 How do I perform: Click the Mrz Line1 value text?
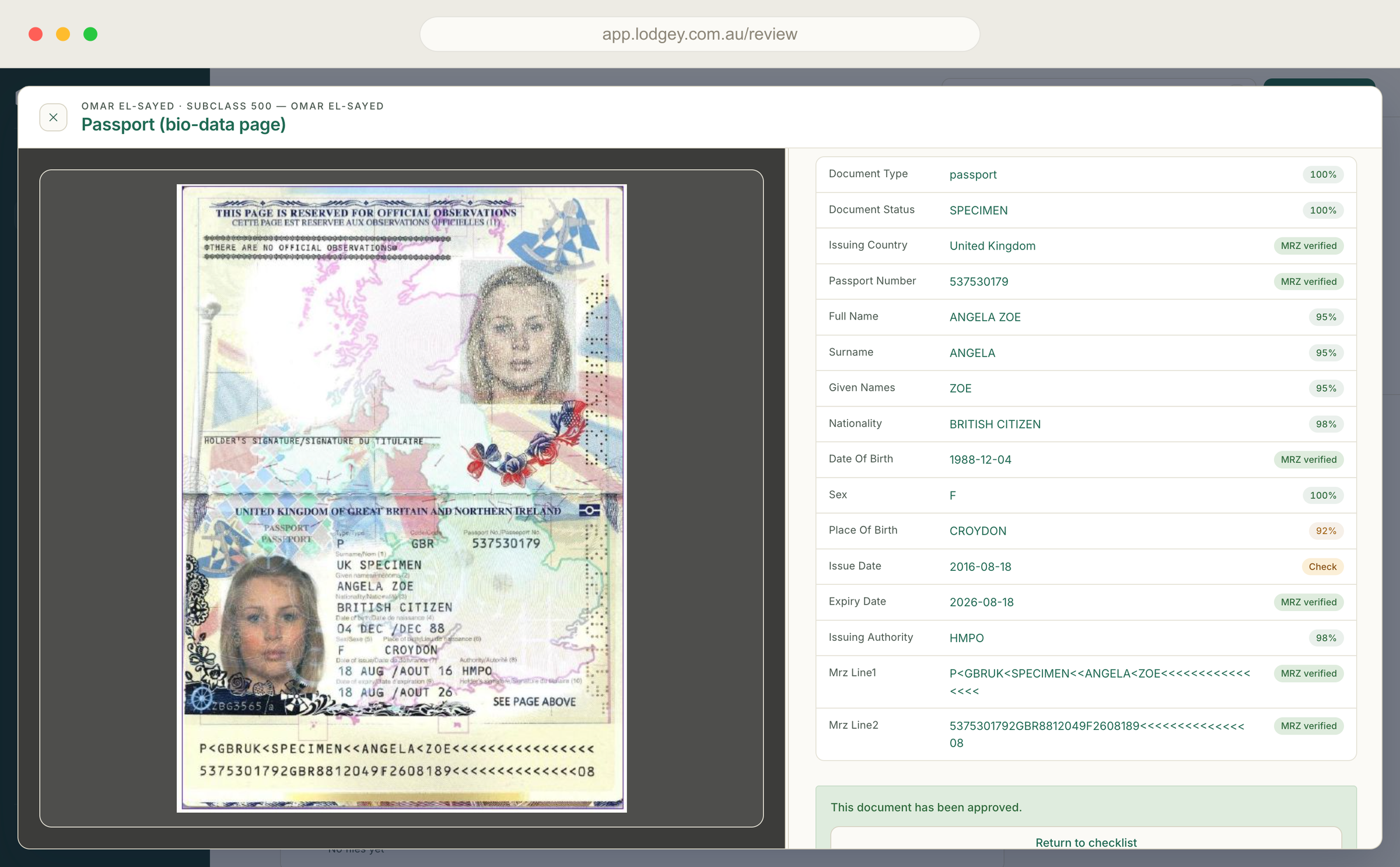[x=1100, y=682]
